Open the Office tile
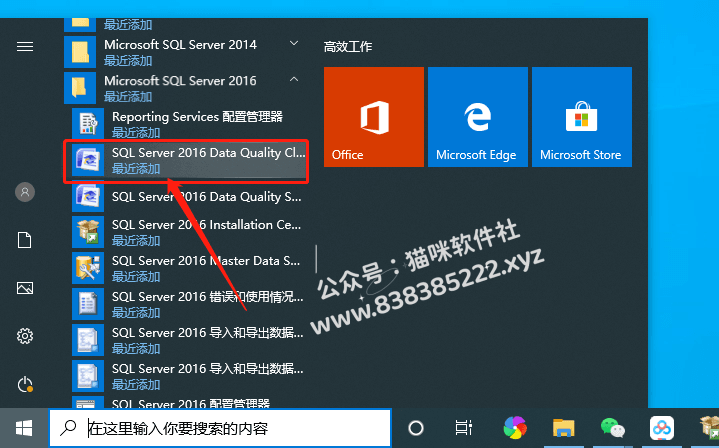Image resolution: width=719 pixels, height=448 pixels. (374, 117)
